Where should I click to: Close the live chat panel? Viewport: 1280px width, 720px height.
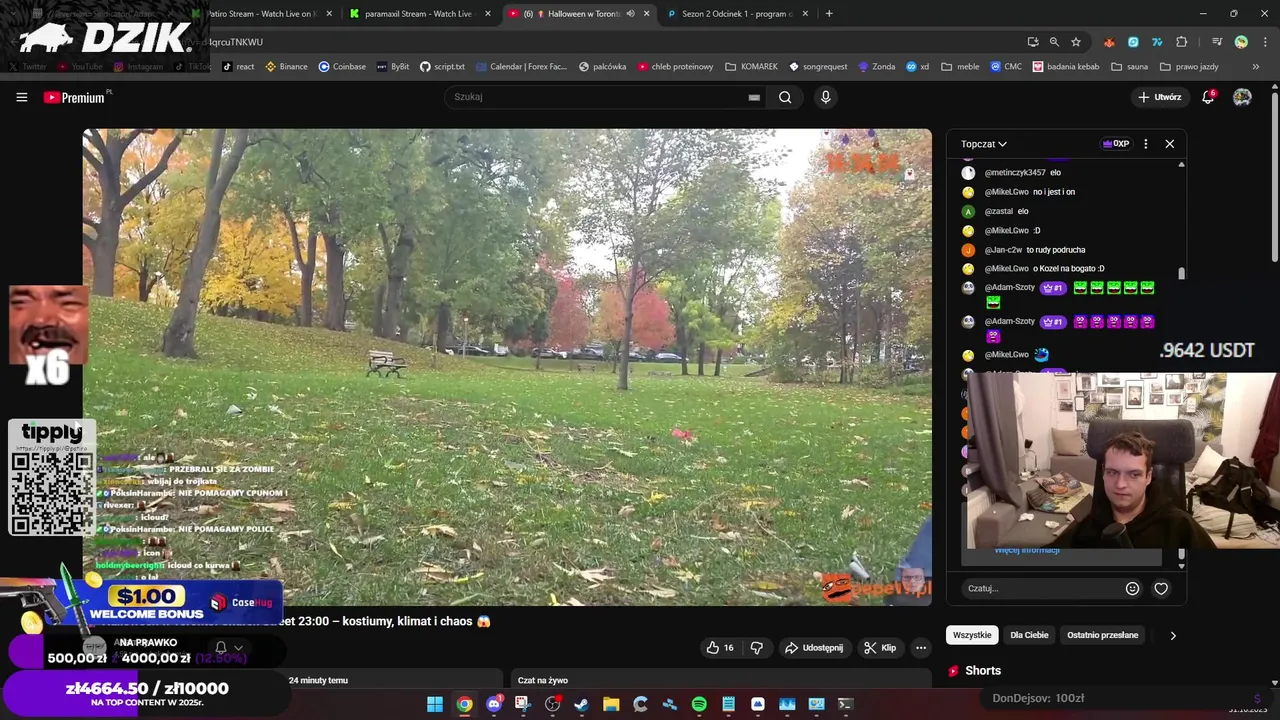1169,144
